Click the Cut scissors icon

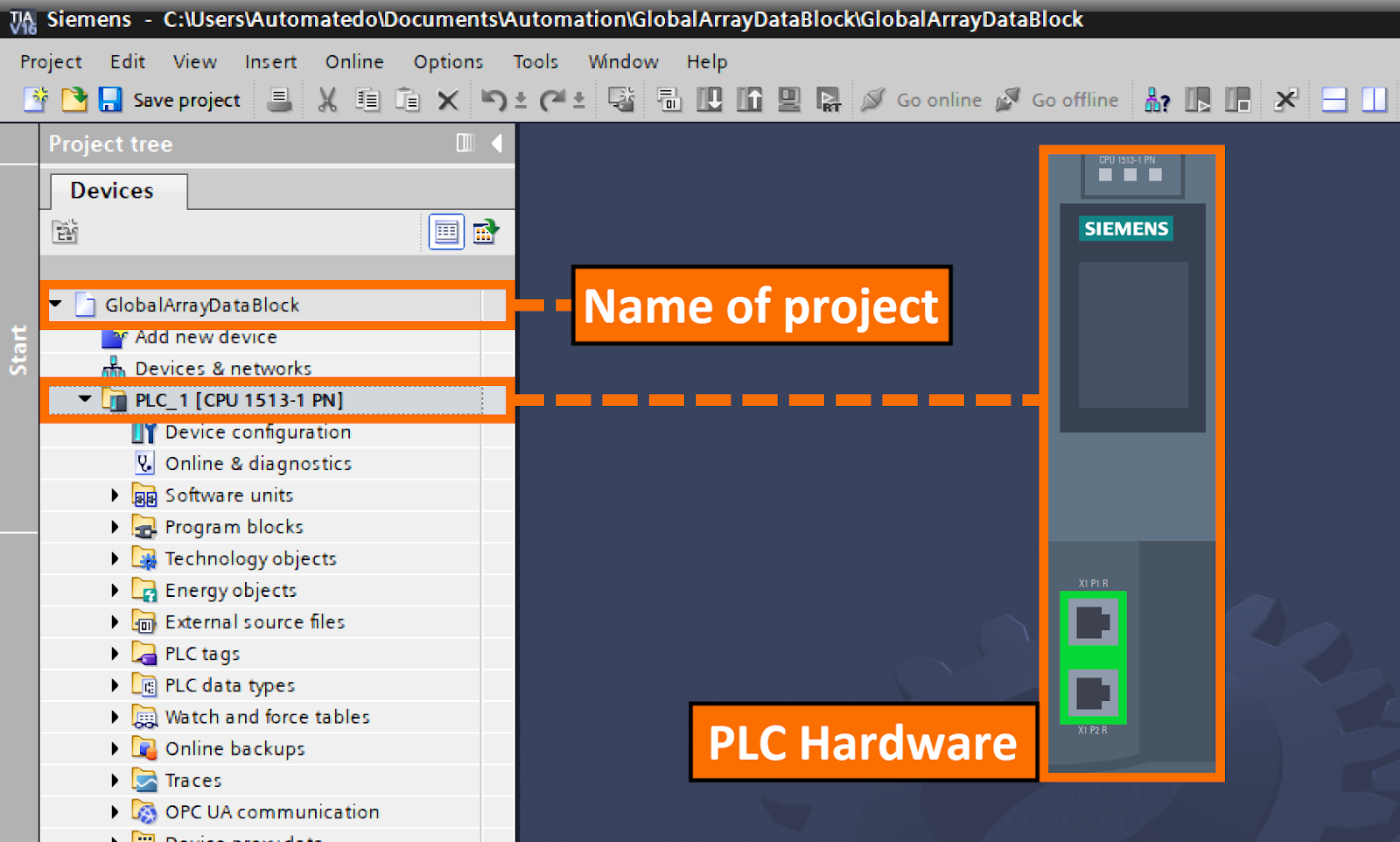pos(327,100)
